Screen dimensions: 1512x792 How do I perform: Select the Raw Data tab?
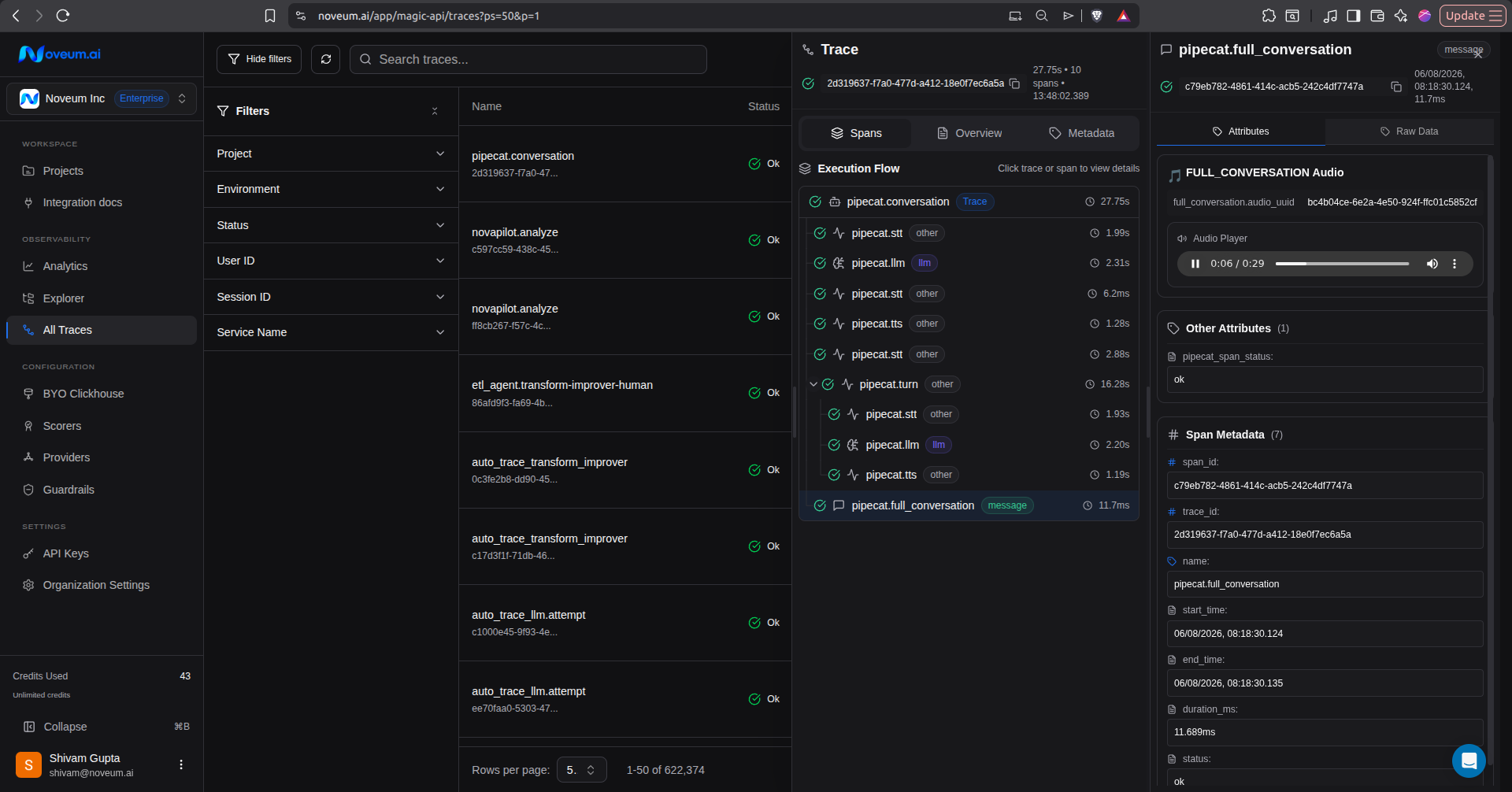click(x=1409, y=131)
